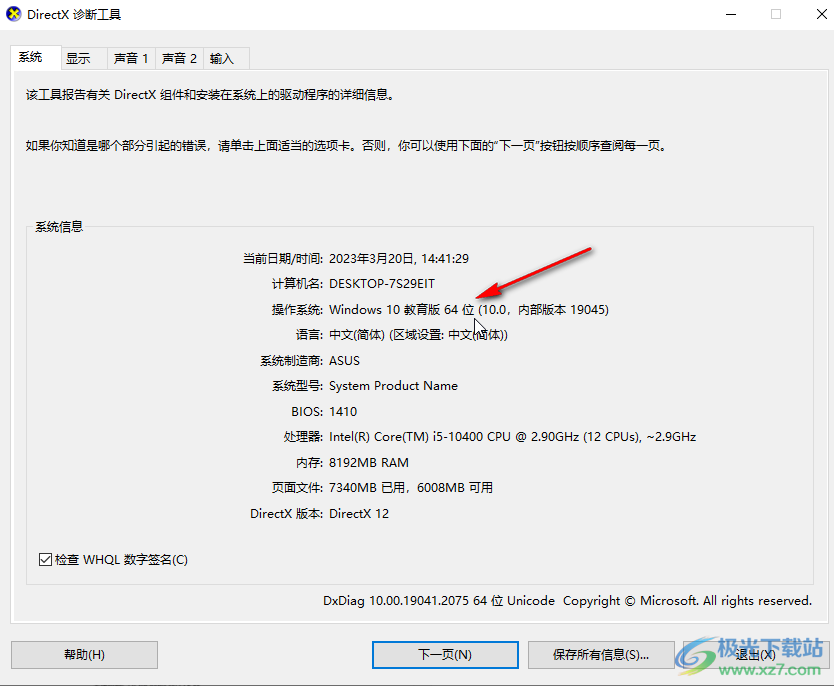This screenshot has width=834, height=686.
Task: Click 保存所有信息(S)... button
Action: point(601,655)
